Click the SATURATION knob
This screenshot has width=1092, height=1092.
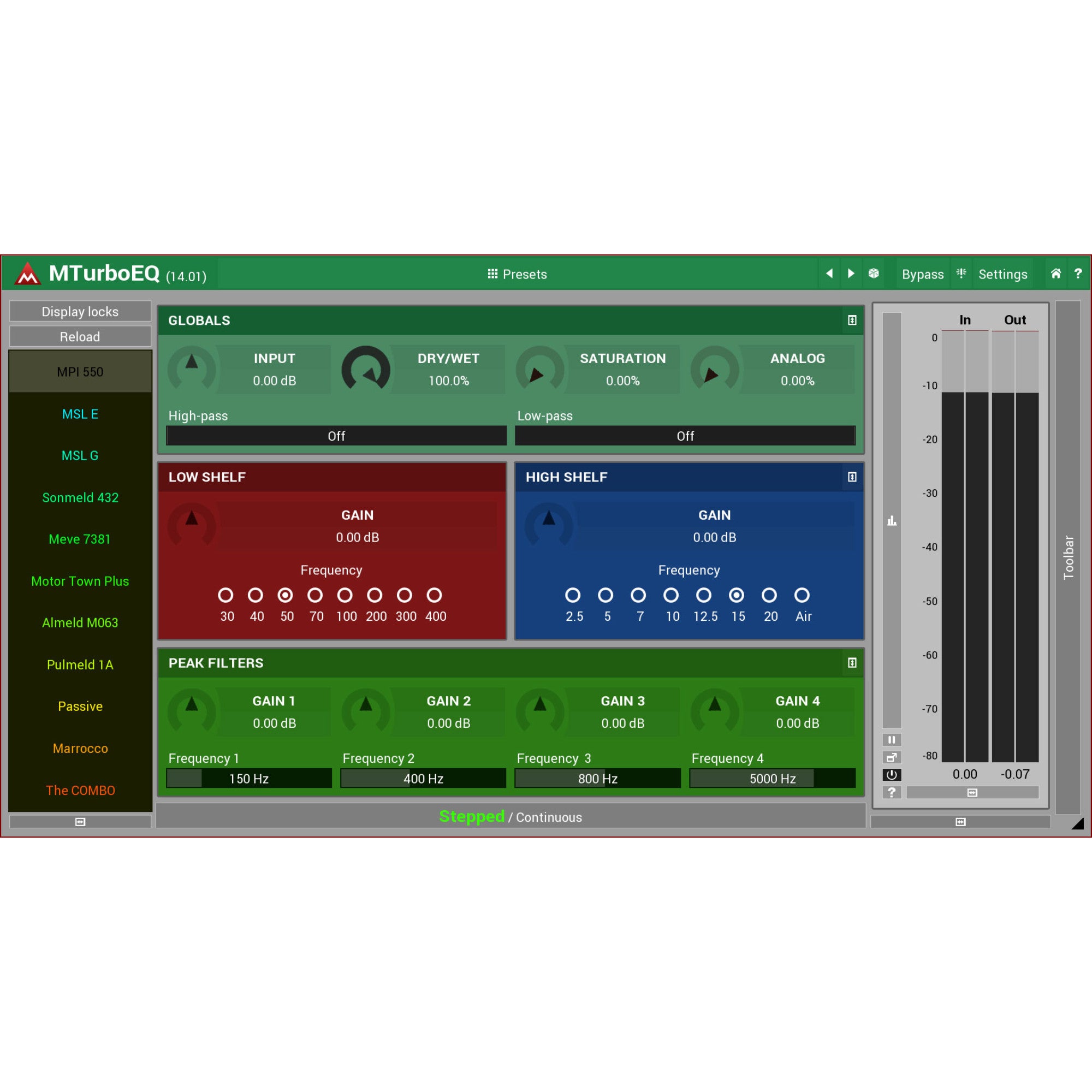pyautogui.click(x=540, y=369)
